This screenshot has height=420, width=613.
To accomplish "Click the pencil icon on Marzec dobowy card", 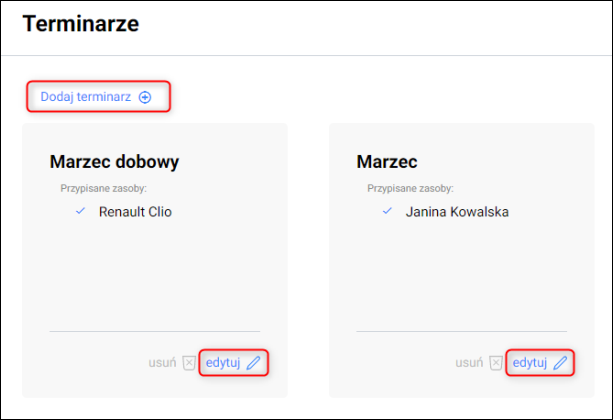I will tap(253, 363).
